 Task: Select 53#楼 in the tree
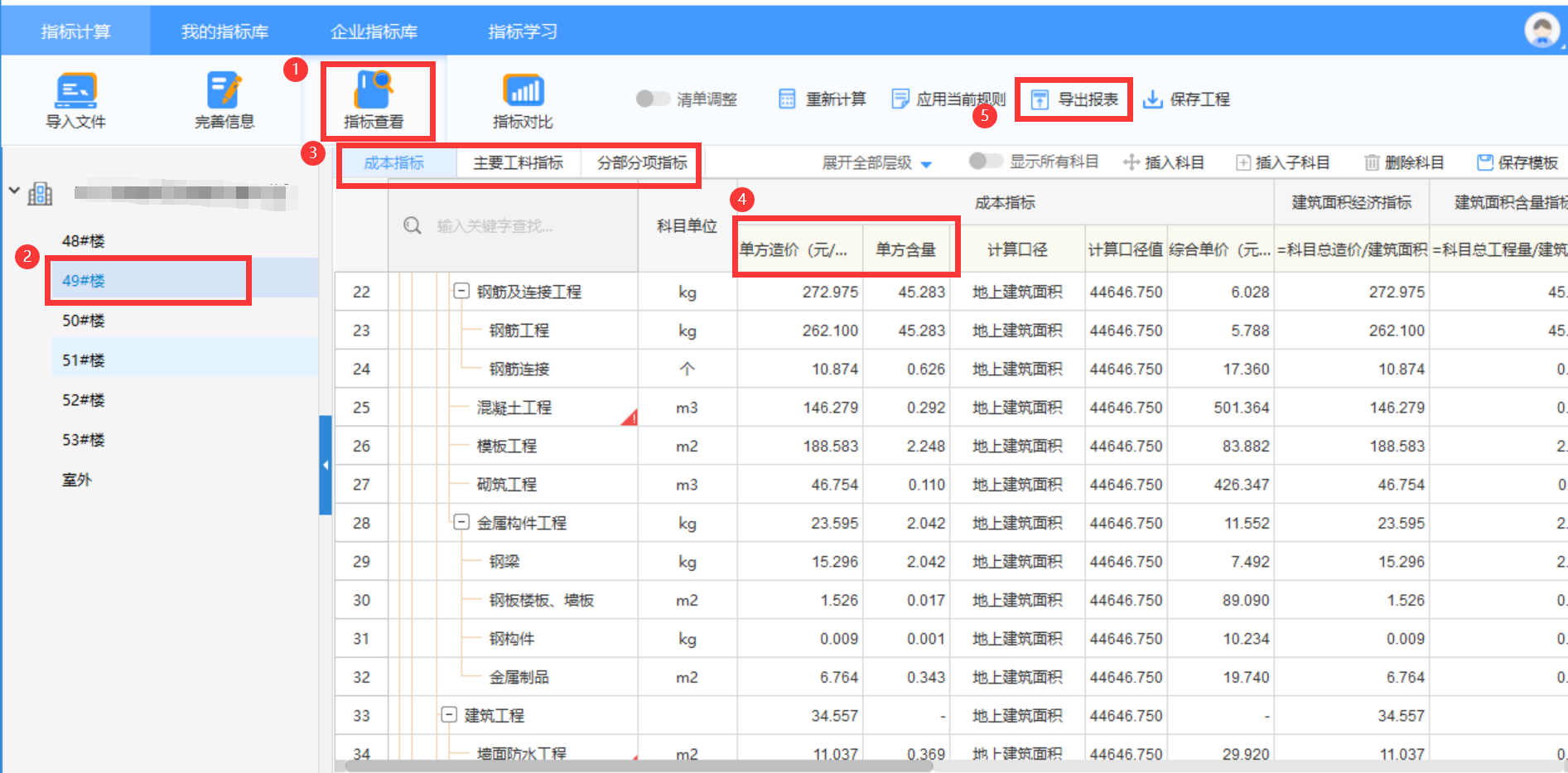(x=84, y=439)
